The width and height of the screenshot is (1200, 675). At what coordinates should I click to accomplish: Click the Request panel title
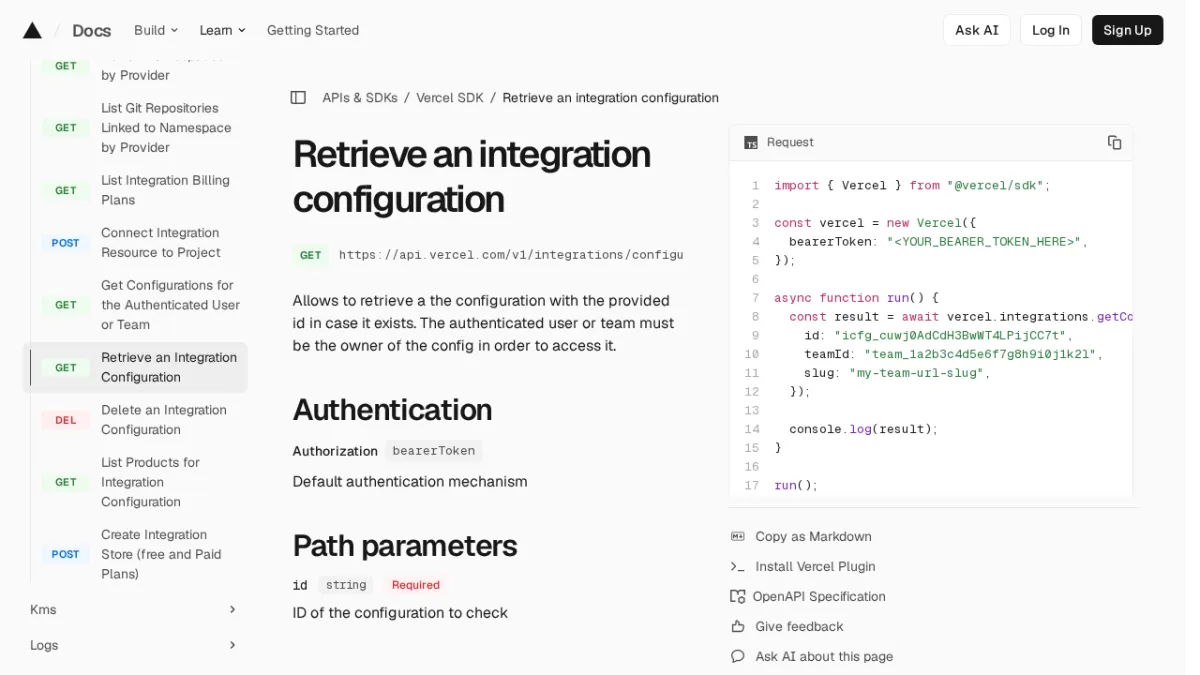tap(790, 142)
